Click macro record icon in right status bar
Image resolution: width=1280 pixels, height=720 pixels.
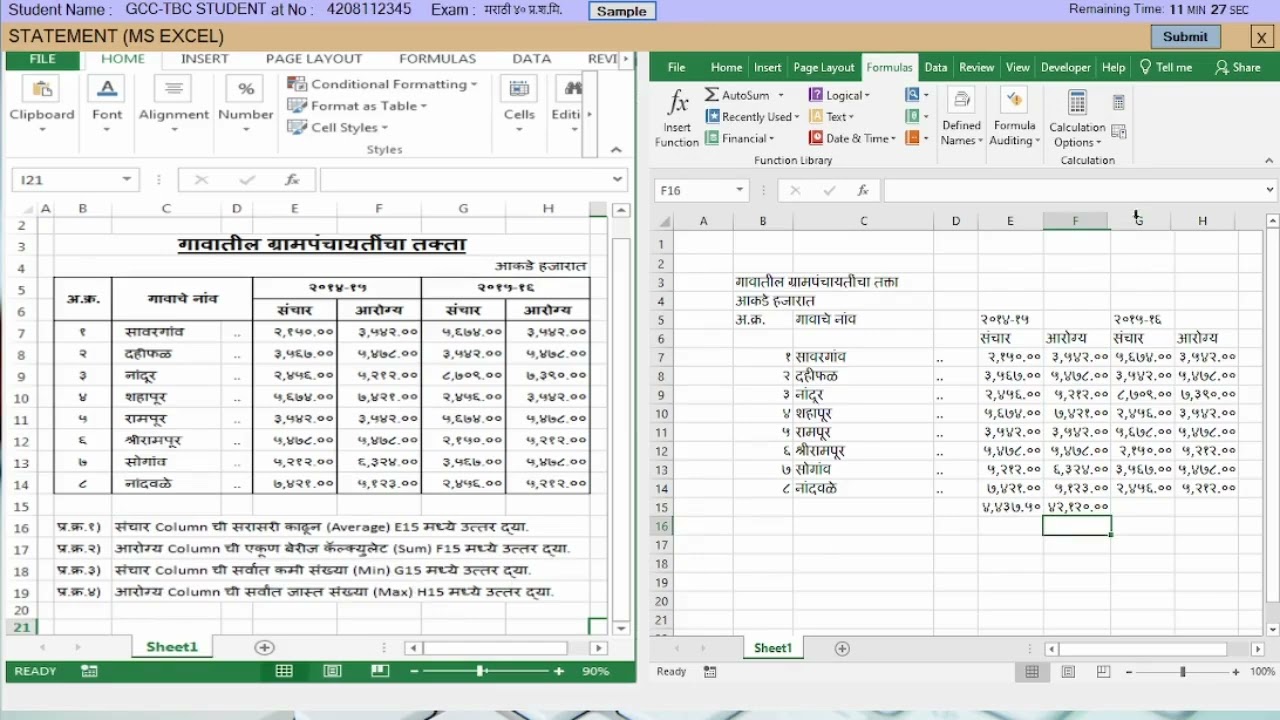click(710, 672)
